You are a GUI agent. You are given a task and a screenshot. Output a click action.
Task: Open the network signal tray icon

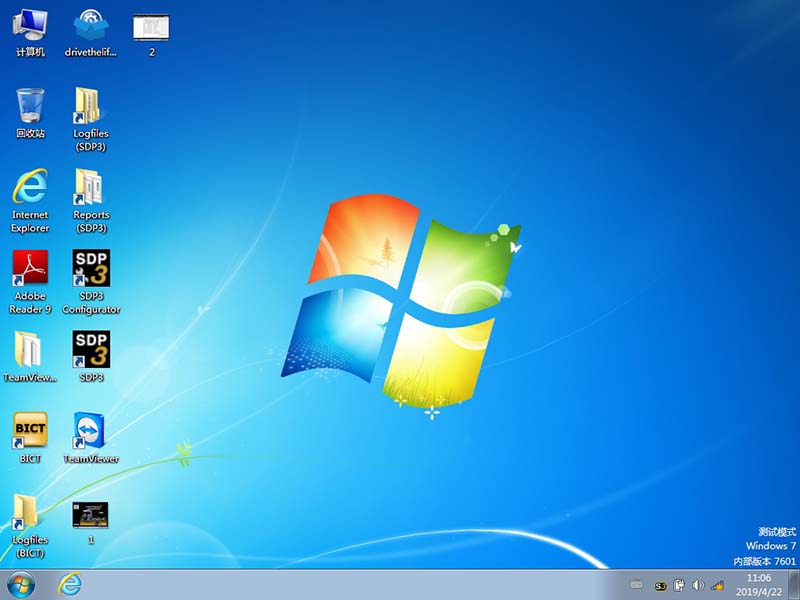717,585
